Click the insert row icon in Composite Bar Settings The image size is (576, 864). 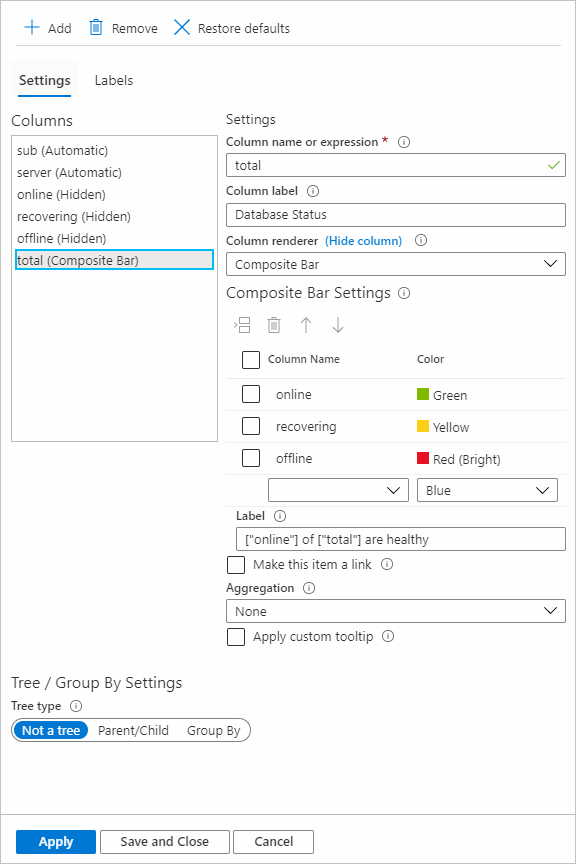242,325
